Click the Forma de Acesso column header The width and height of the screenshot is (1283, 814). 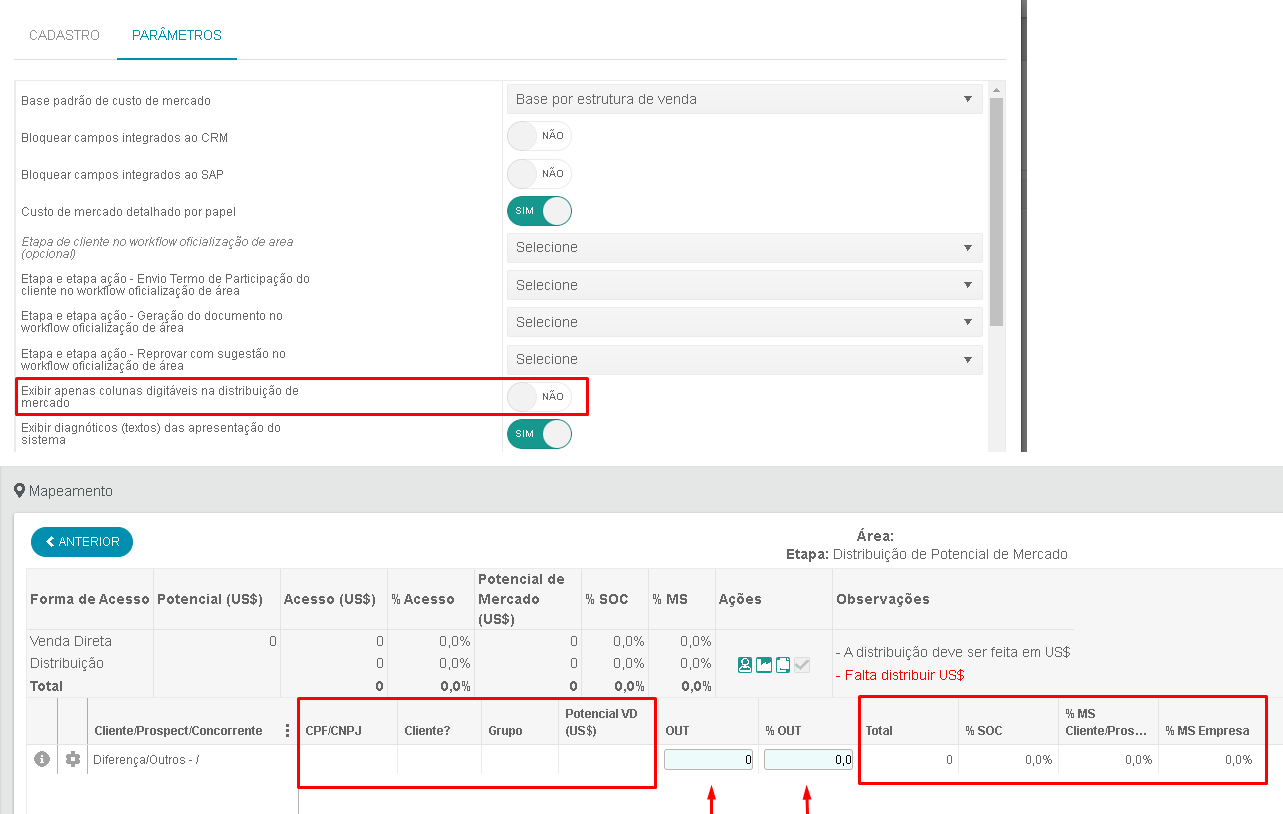[x=90, y=599]
